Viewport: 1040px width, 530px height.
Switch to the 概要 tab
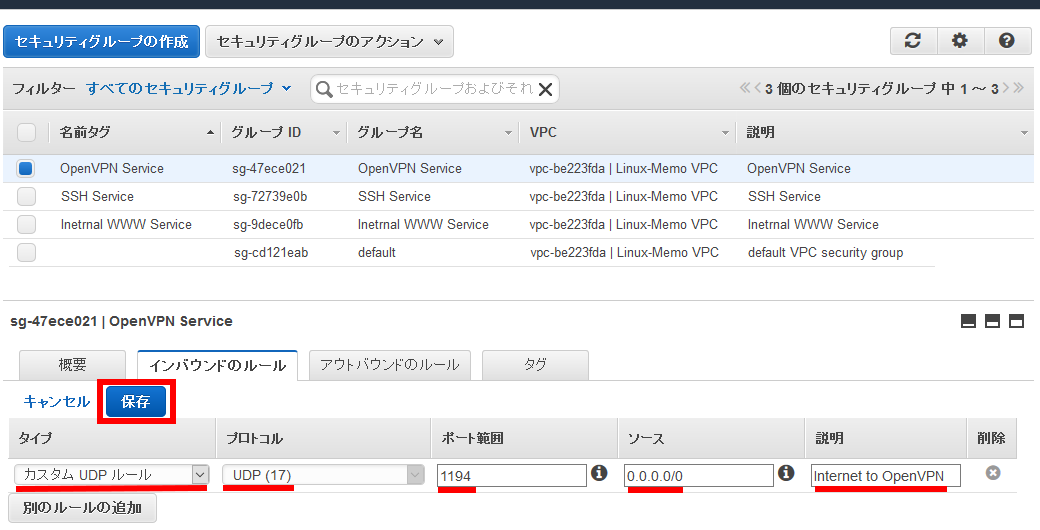72,365
